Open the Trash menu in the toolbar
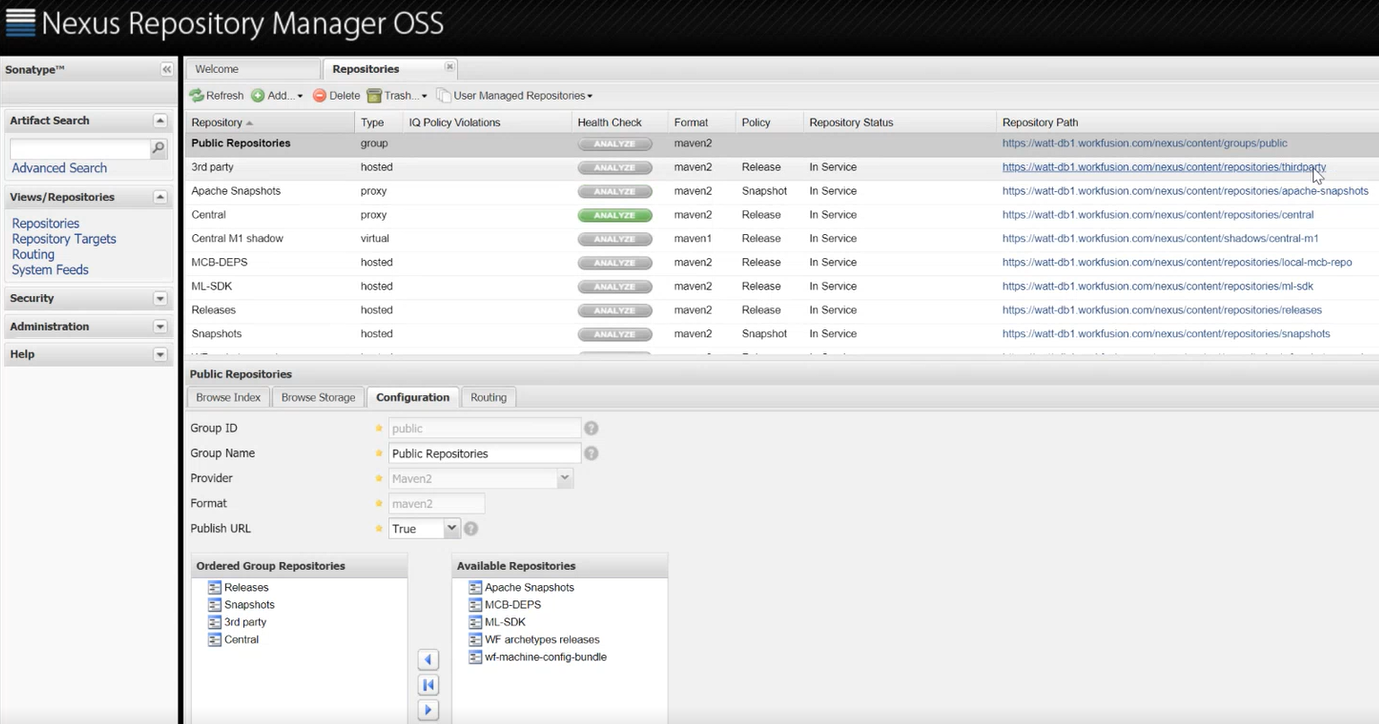Screen dimensions: 1379x724 click(397, 95)
